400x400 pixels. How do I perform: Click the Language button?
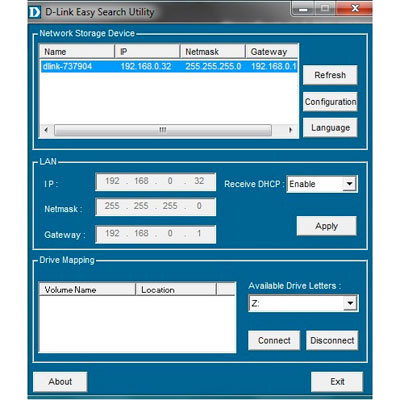(x=330, y=128)
